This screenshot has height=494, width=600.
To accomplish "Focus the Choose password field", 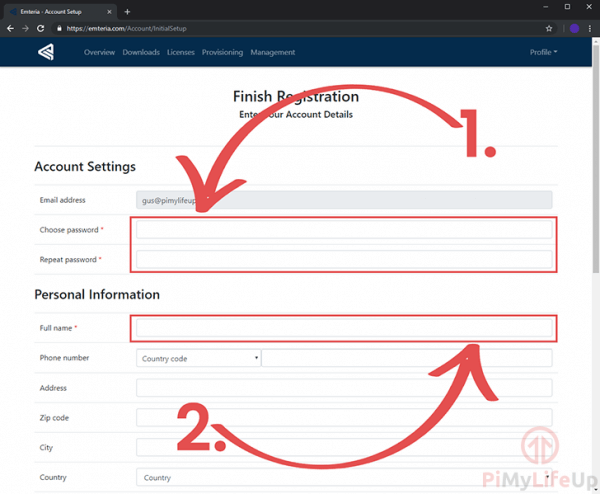I will 343,230.
